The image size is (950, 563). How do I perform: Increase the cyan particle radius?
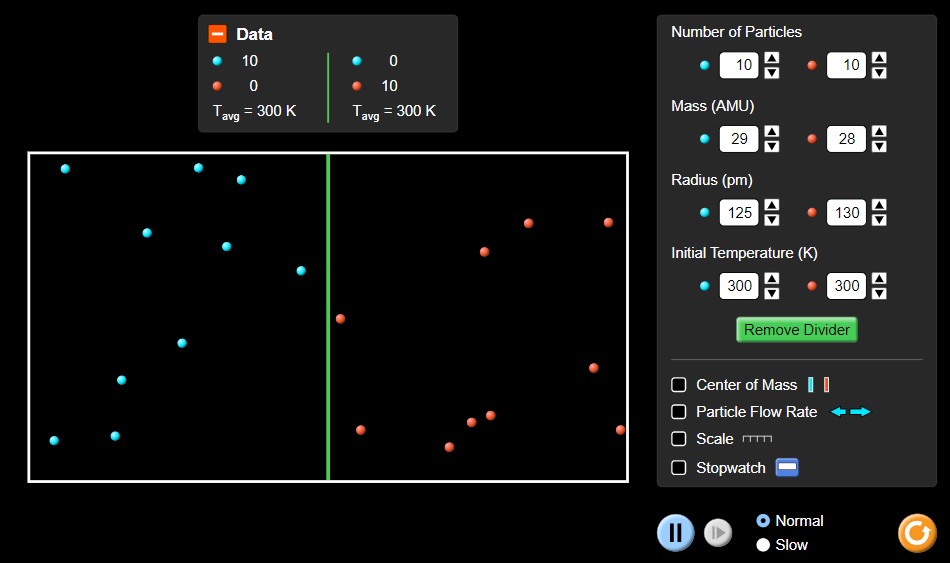772,206
